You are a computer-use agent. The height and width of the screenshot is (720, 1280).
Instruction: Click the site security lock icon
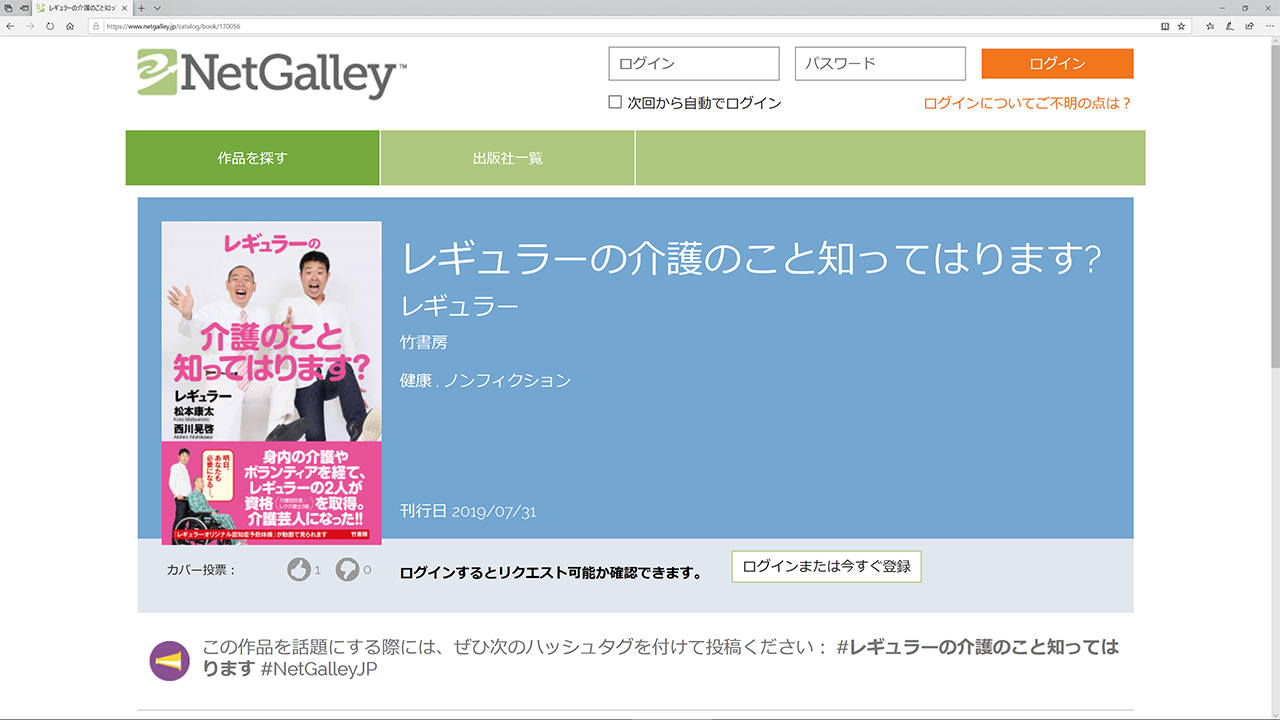97,26
